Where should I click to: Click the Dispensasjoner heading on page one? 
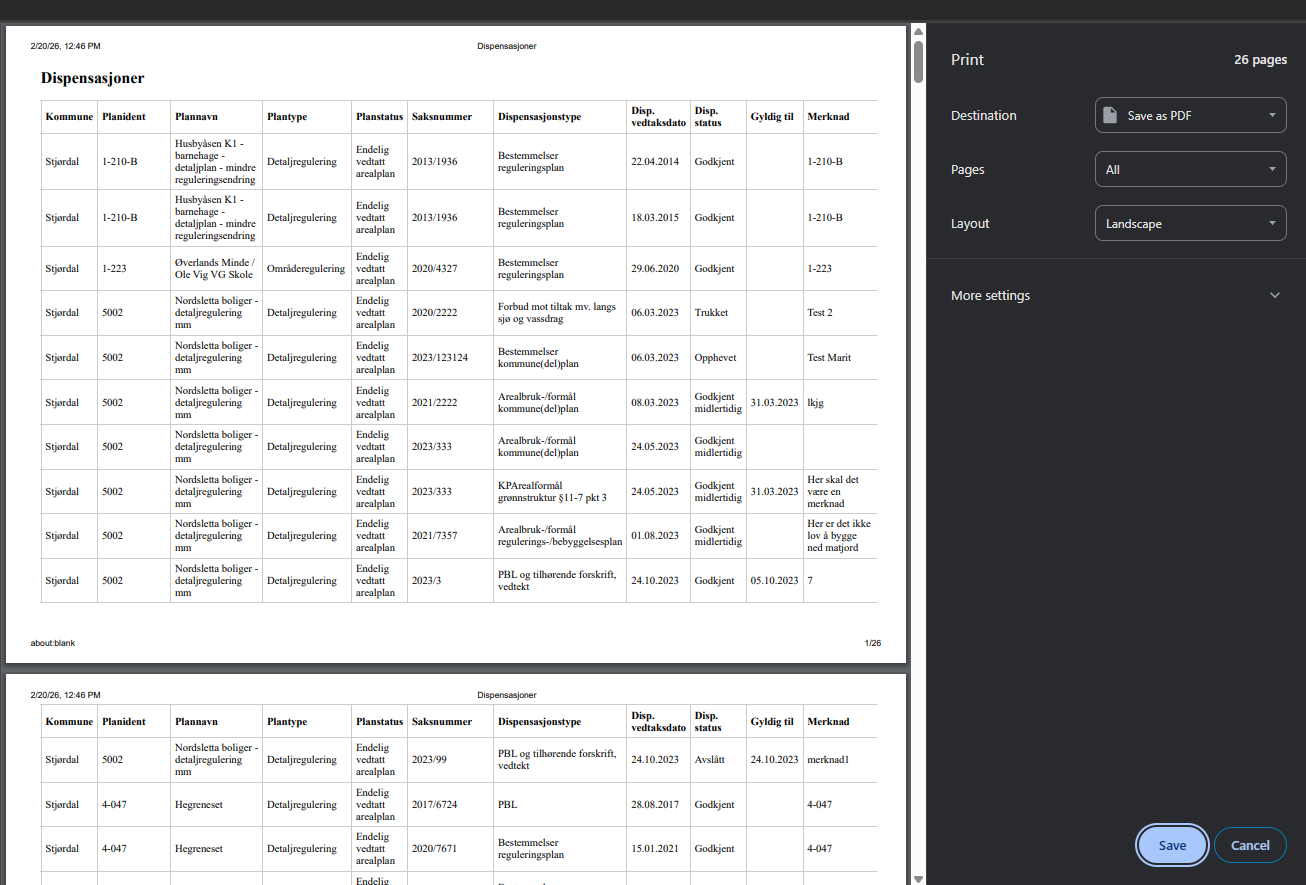click(x=92, y=78)
